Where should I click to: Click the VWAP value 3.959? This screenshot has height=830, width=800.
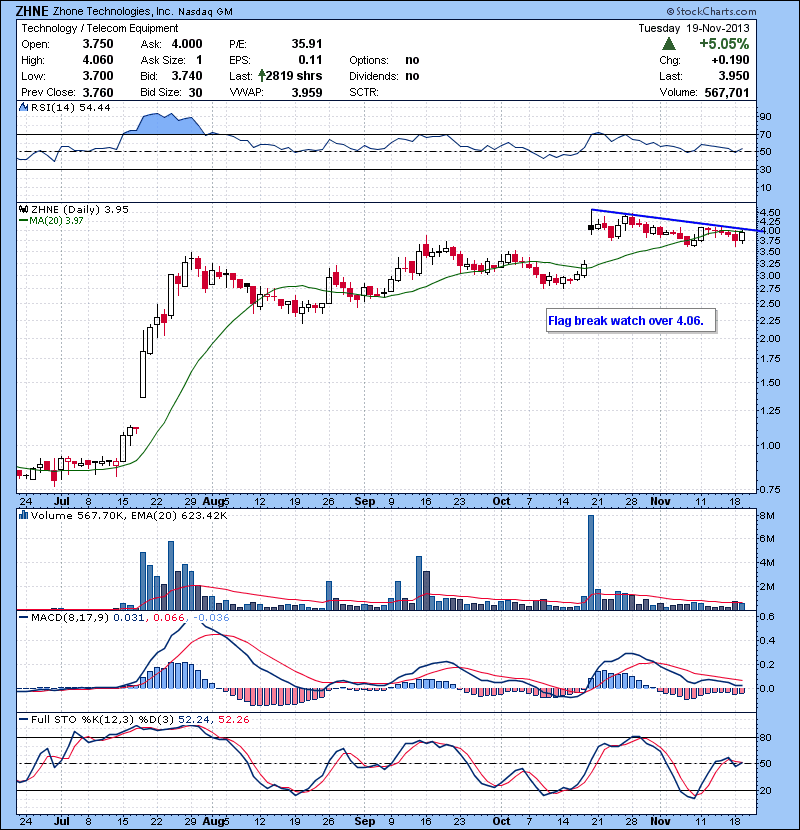point(302,91)
